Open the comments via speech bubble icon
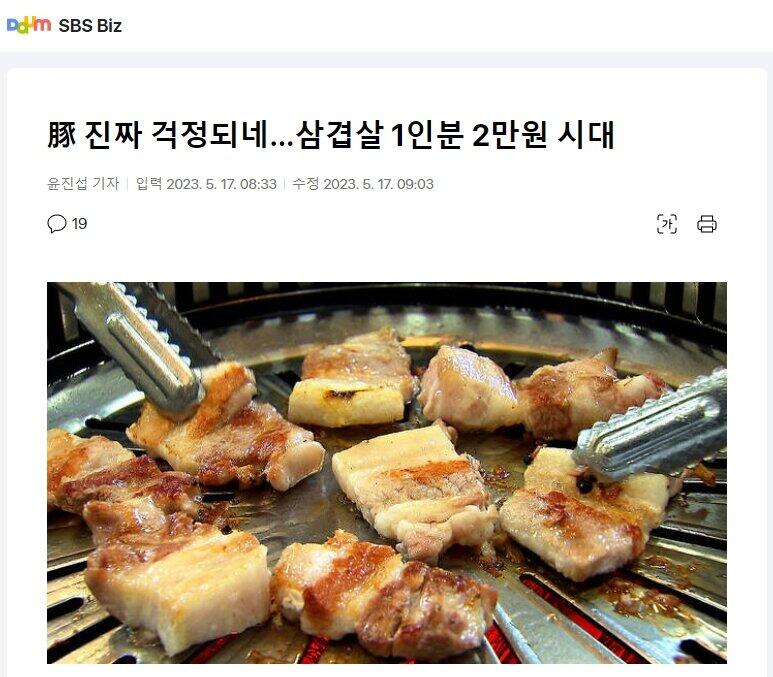Screen dimensions: 773x677 tap(57, 223)
